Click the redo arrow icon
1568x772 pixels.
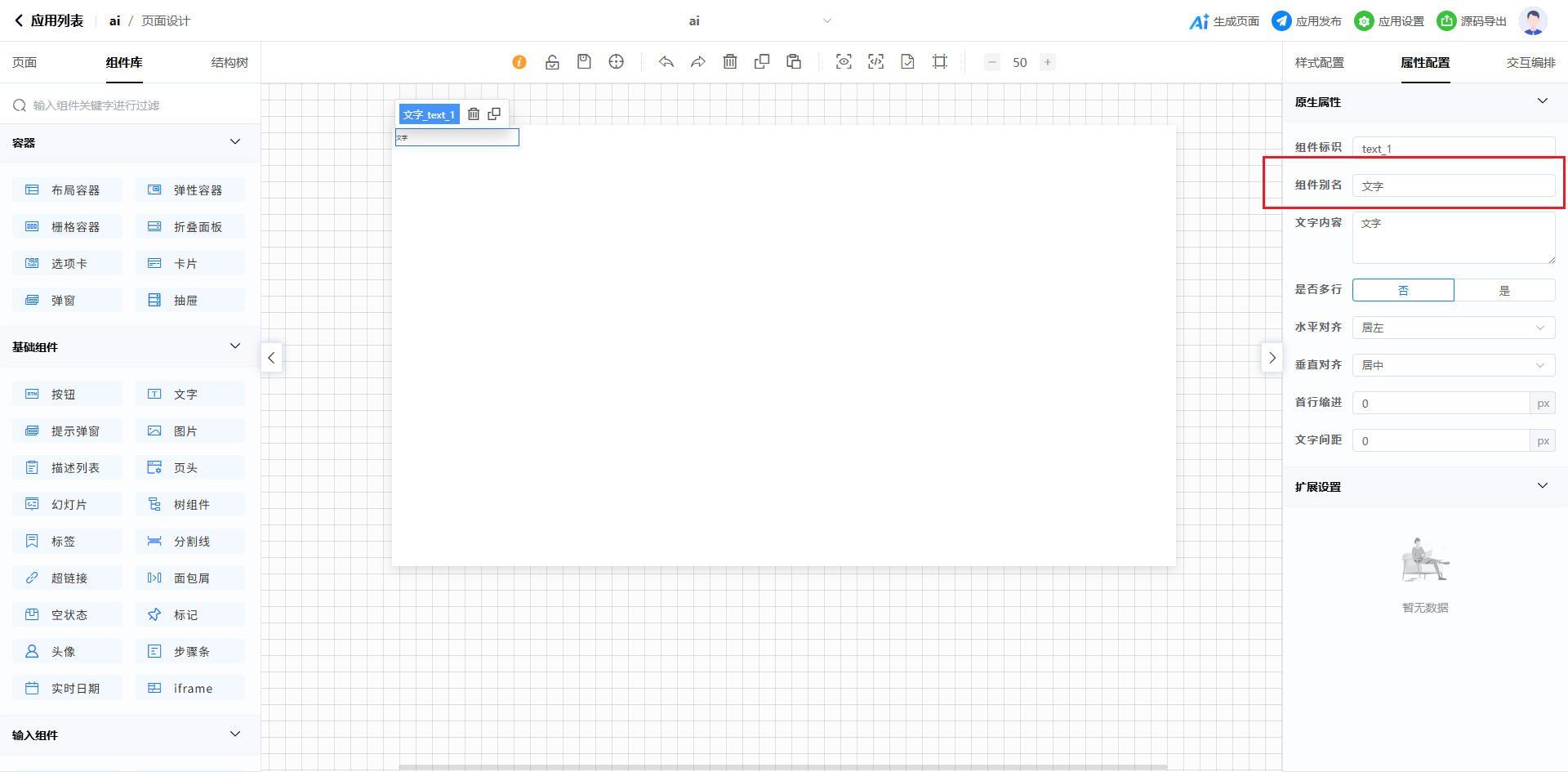tap(697, 62)
